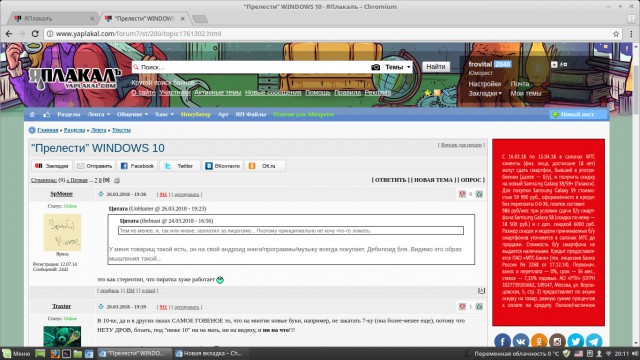Click the thumbs-up icon in the navbar
The height and width of the screenshot is (360, 640).
coord(47,114)
